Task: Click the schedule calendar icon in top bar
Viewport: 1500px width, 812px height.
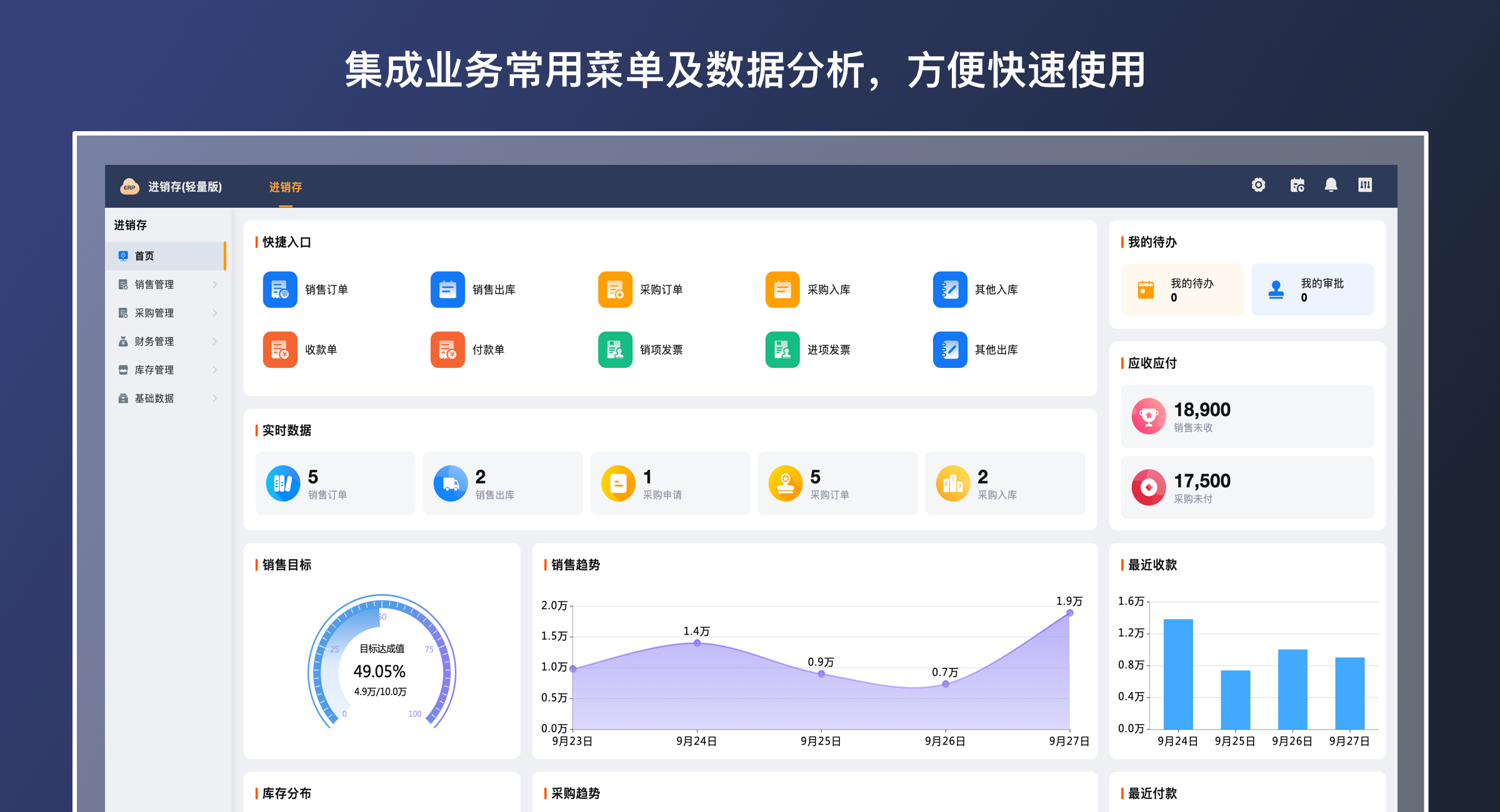Action: pos(1297,185)
